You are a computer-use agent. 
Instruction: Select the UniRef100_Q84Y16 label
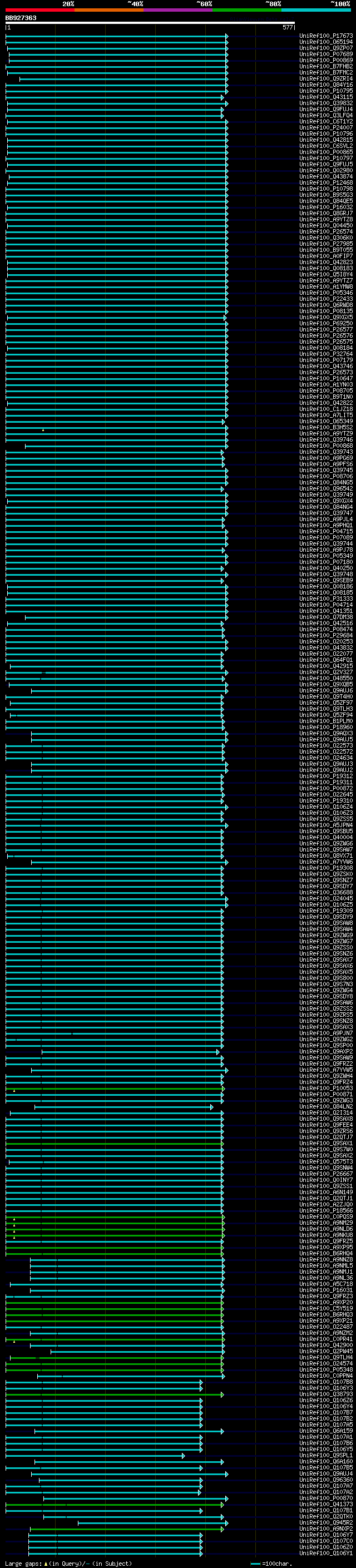tap(326, 85)
